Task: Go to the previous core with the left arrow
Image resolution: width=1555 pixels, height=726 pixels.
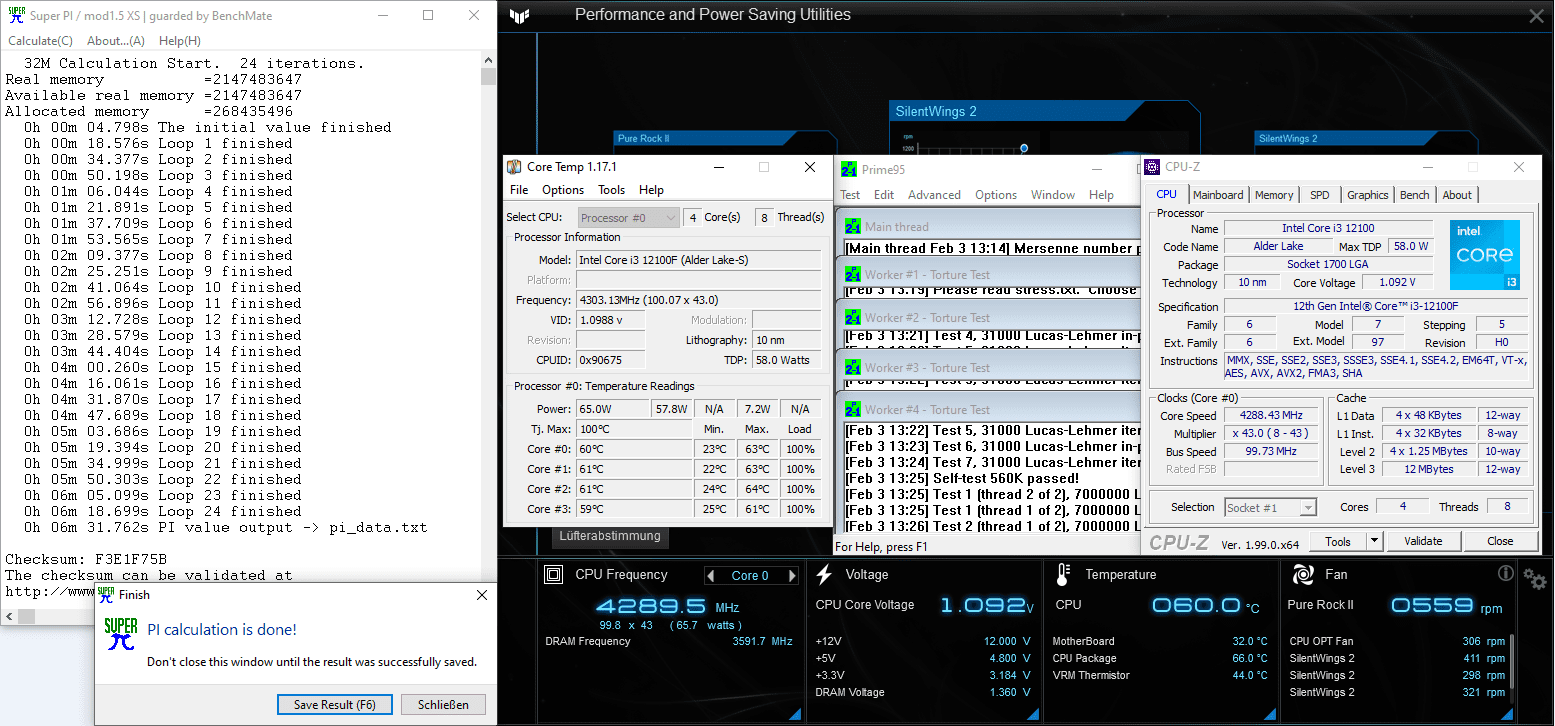Action: pyautogui.click(x=711, y=575)
